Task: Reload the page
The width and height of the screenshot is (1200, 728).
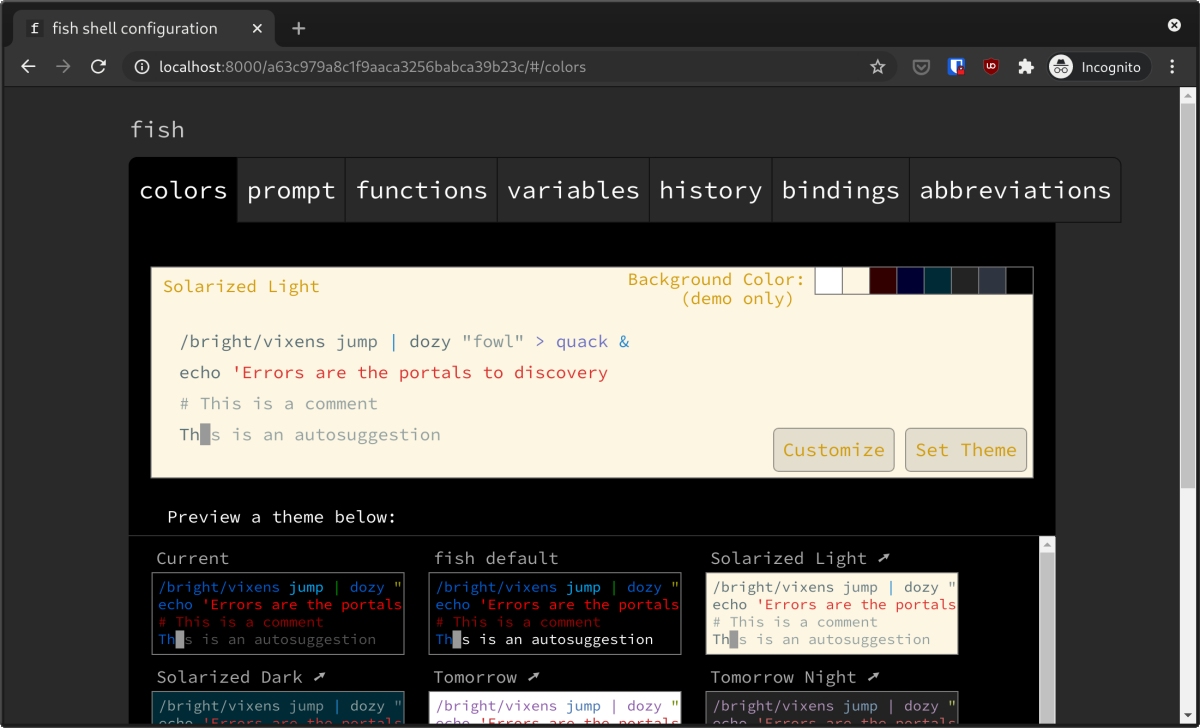Action: pyautogui.click(x=98, y=67)
